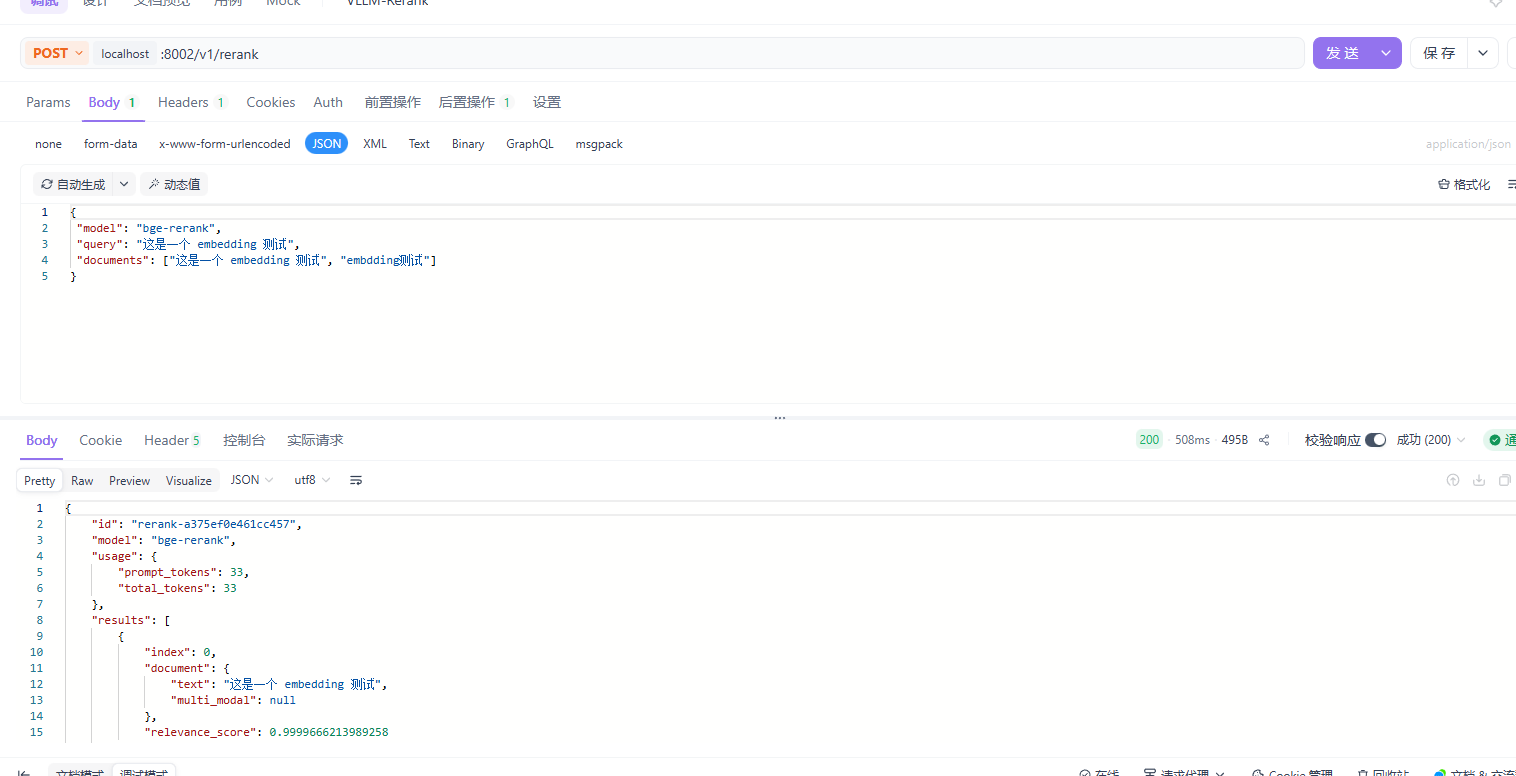The image size is (1516, 776).
Task: Open the 实际请求 response tab
Action: (315, 440)
